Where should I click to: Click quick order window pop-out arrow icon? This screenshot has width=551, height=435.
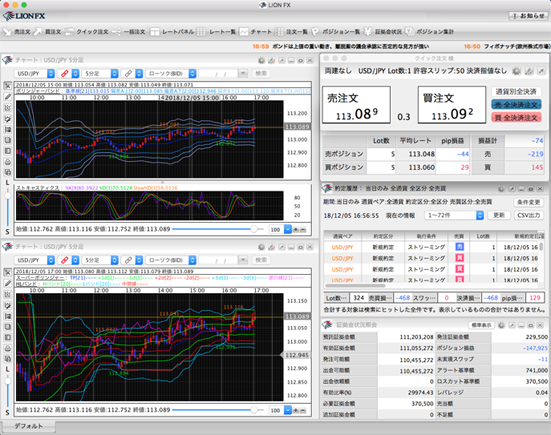[541, 71]
